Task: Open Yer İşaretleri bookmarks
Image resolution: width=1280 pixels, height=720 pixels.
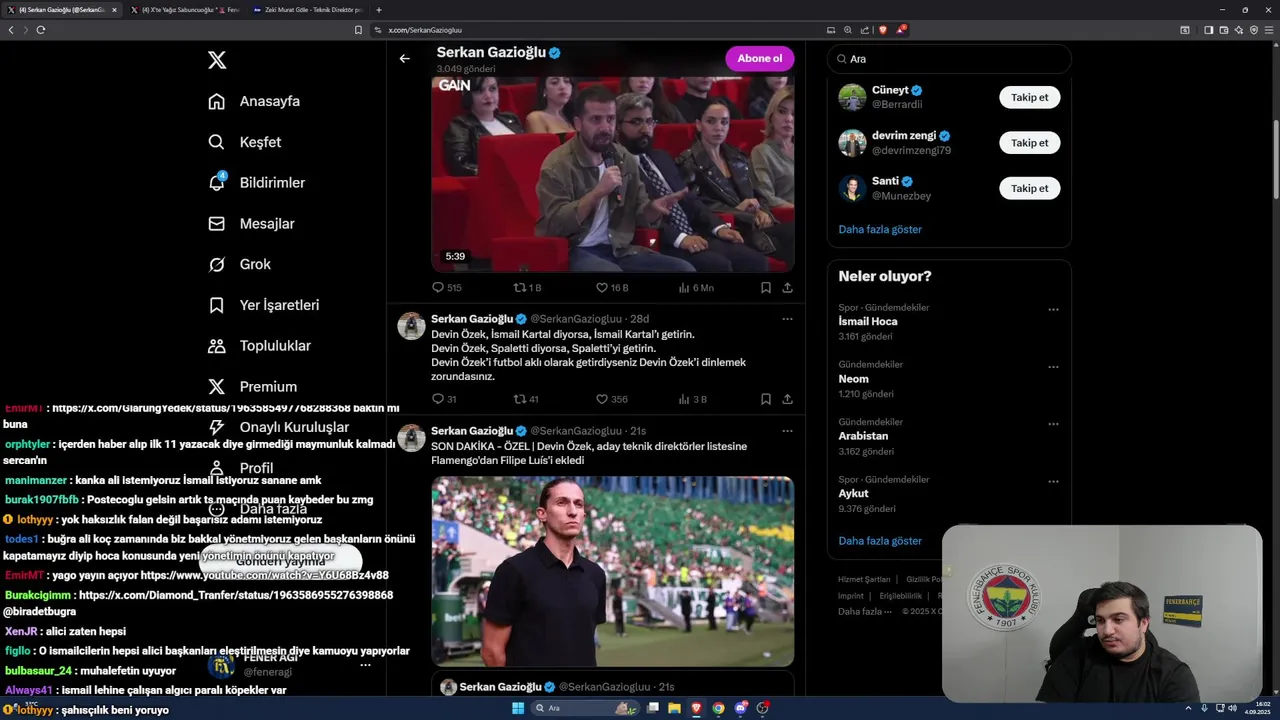Action: coord(263,305)
